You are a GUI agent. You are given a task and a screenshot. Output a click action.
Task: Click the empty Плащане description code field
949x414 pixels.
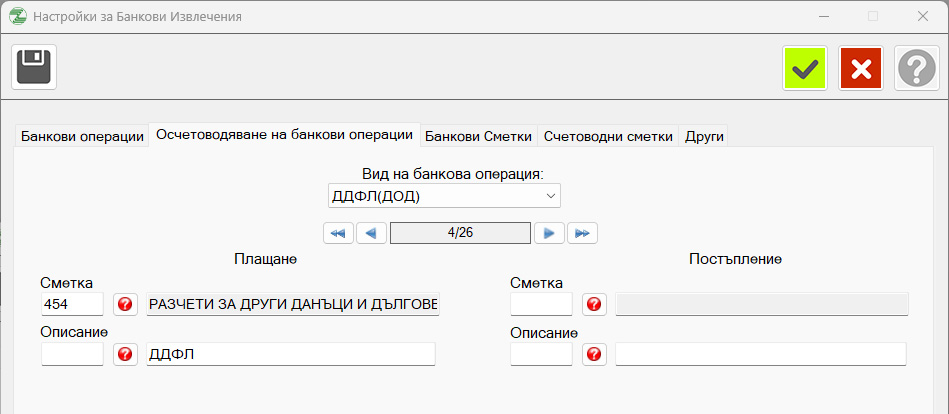coord(73,354)
